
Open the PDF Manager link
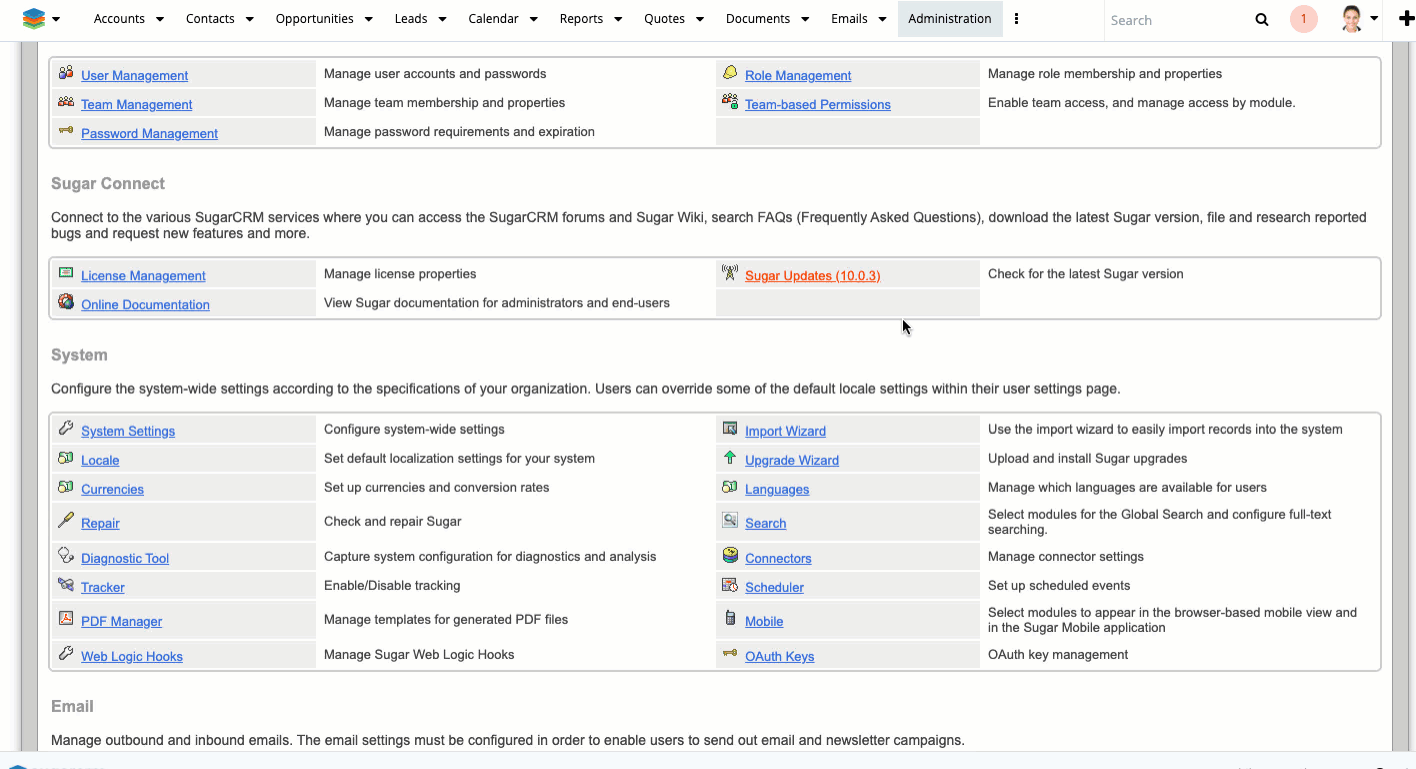[x=121, y=621]
